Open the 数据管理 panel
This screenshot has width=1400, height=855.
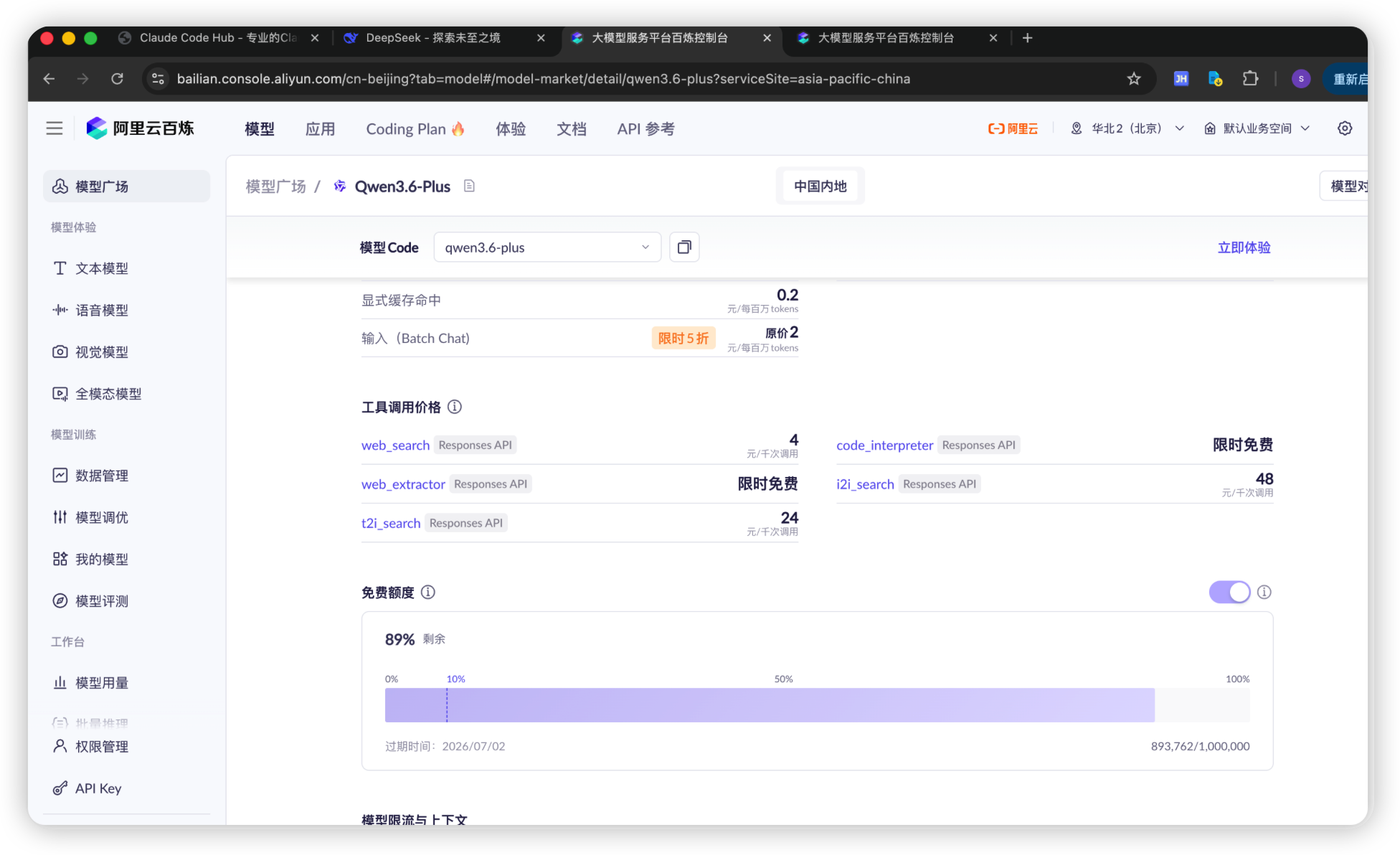(x=101, y=475)
